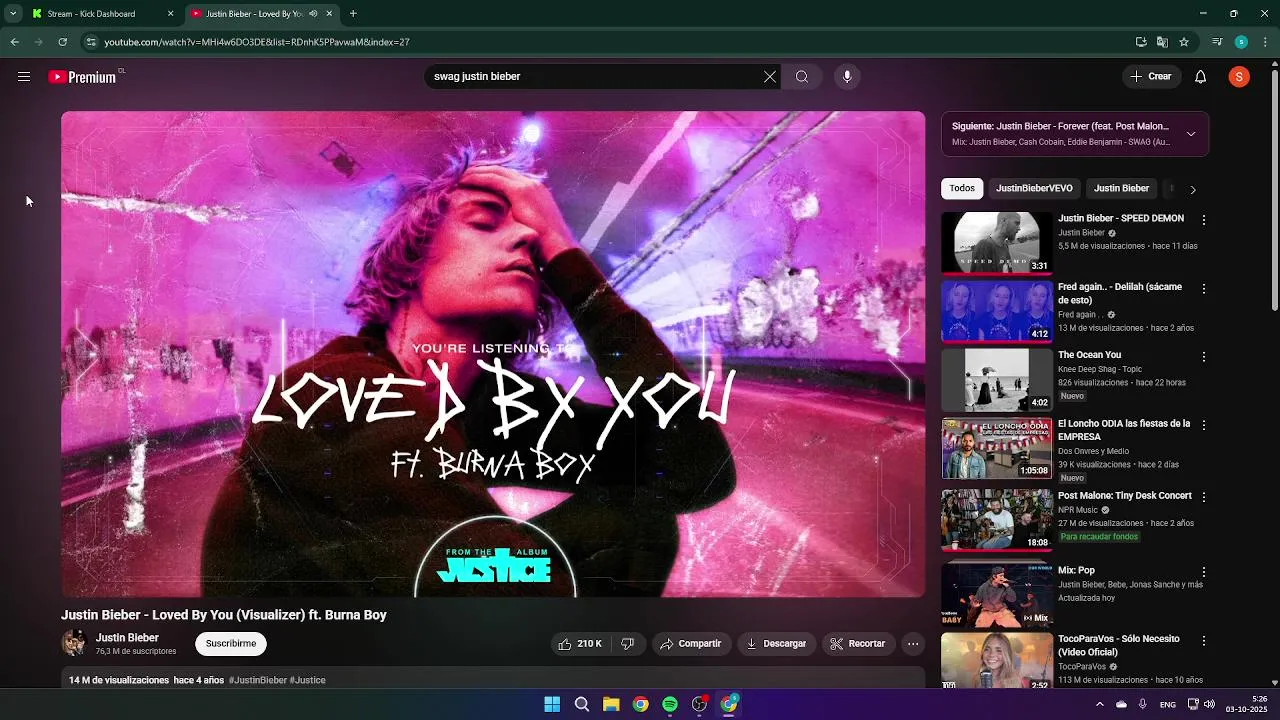Play Post Malone Tiny Desk thumbnail
Viewport: 1280px width, 720px height.
pos(997,520)
